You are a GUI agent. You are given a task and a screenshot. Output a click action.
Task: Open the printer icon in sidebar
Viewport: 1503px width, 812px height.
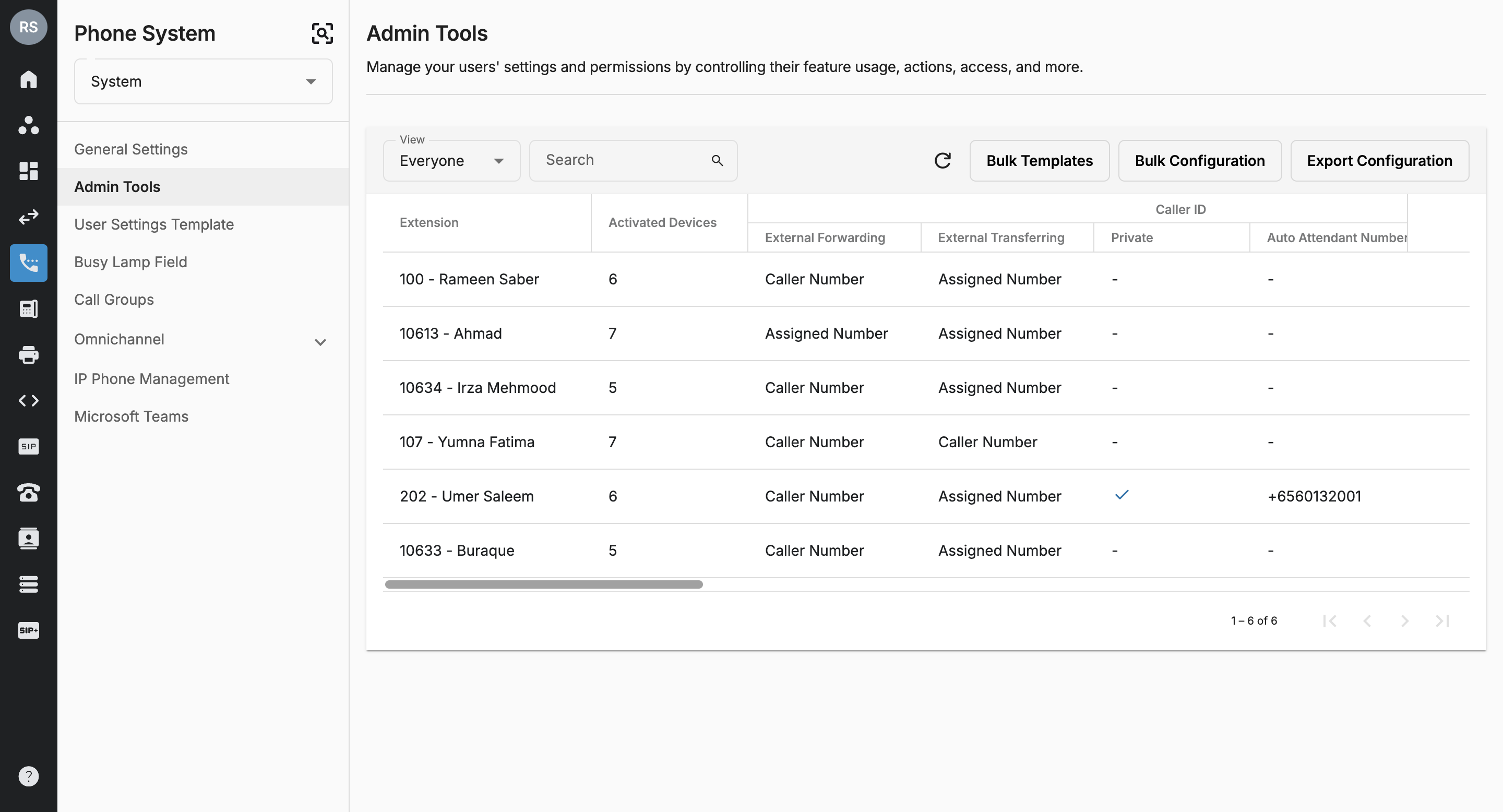(x=29, y=355)
